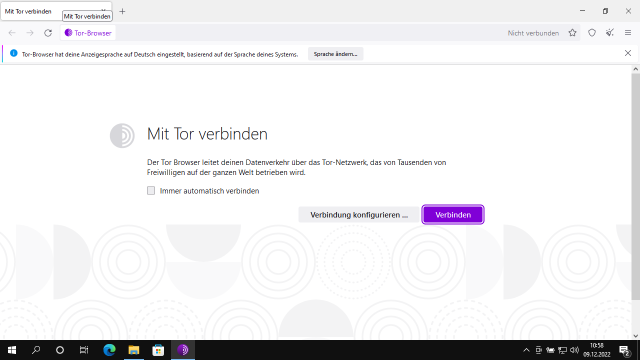This screenshot has width=640, height=360.
Task: Open Microsoft Store from taskbar
Action: click(158, 350)
